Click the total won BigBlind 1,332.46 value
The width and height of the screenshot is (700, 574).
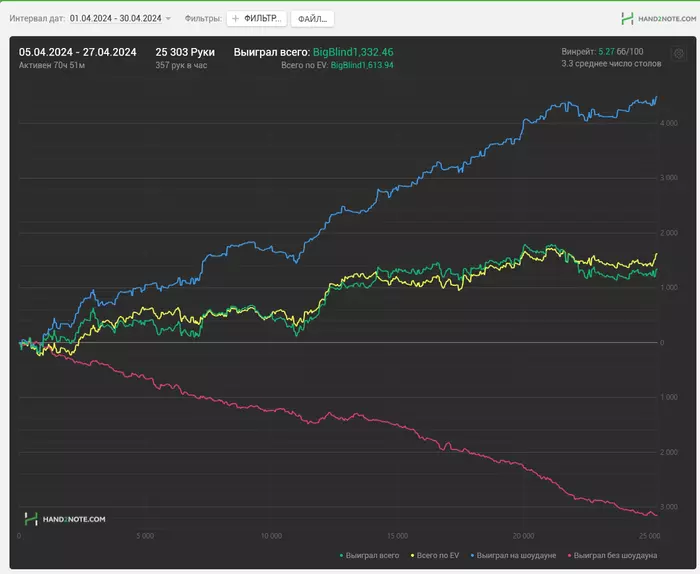coord(353,51)
